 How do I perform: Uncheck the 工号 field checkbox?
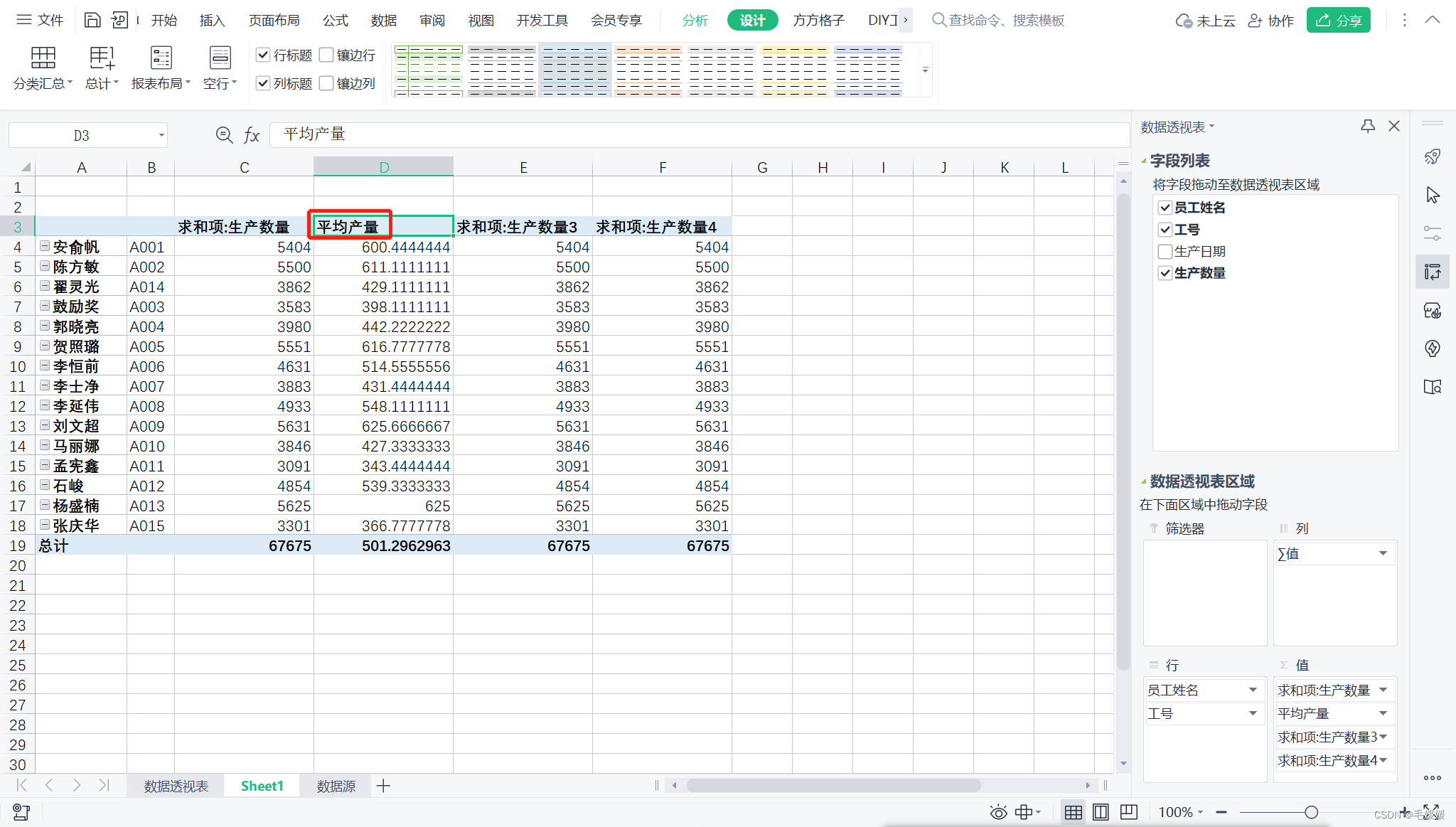point(1165,230)
